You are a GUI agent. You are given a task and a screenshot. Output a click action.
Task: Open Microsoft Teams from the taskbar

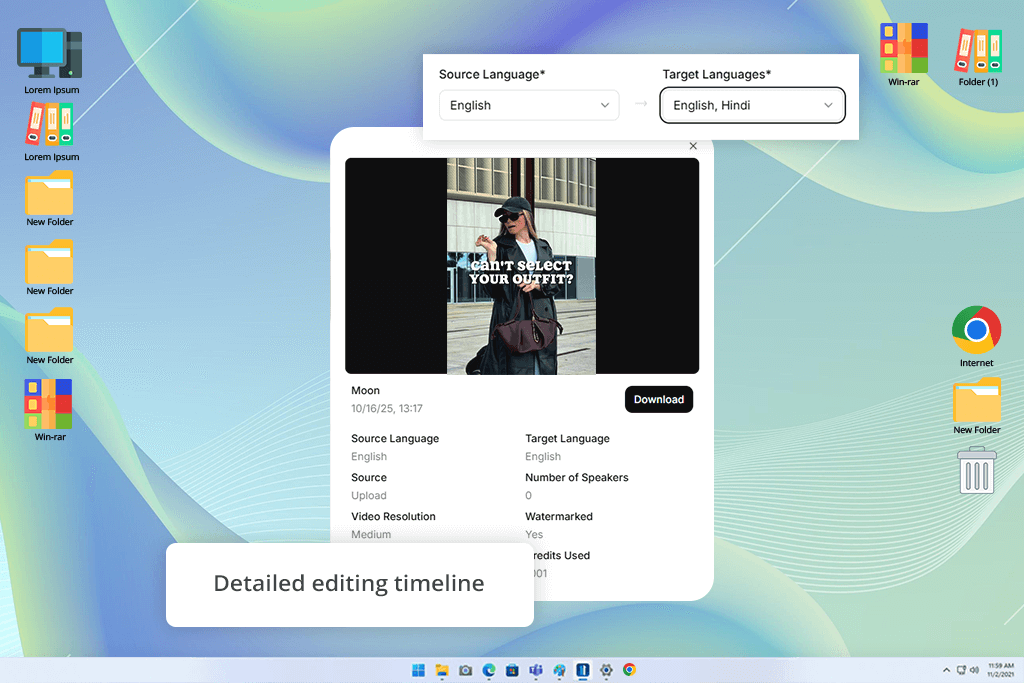[x=536, y=670]
